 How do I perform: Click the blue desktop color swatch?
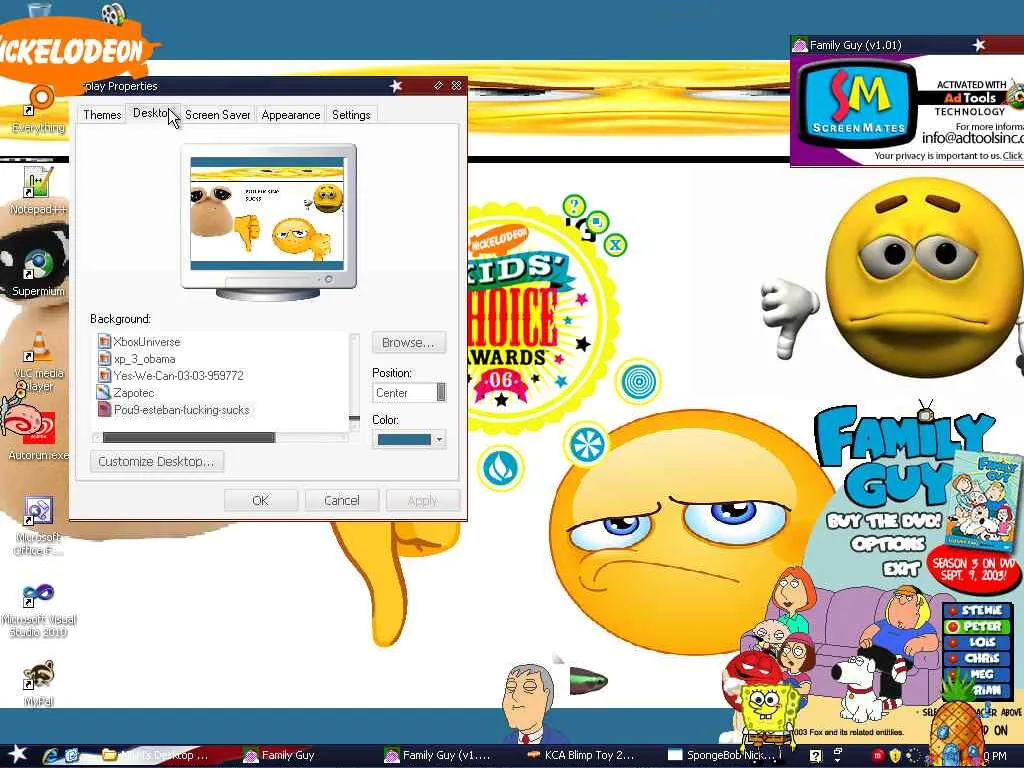[x=404, y=440]
